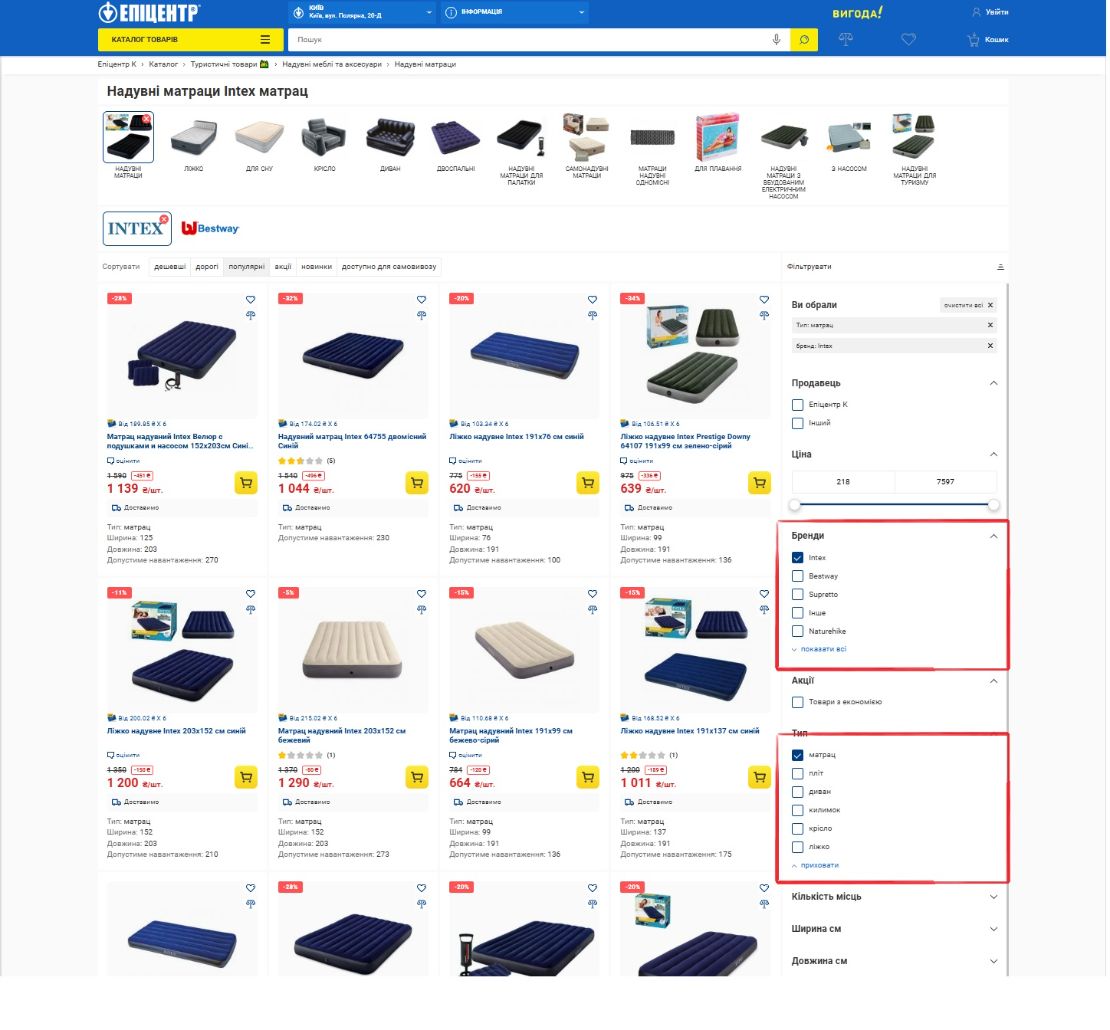
Task: Add the 1 139 ₴ mattress to cart
Action: [246, 483]
